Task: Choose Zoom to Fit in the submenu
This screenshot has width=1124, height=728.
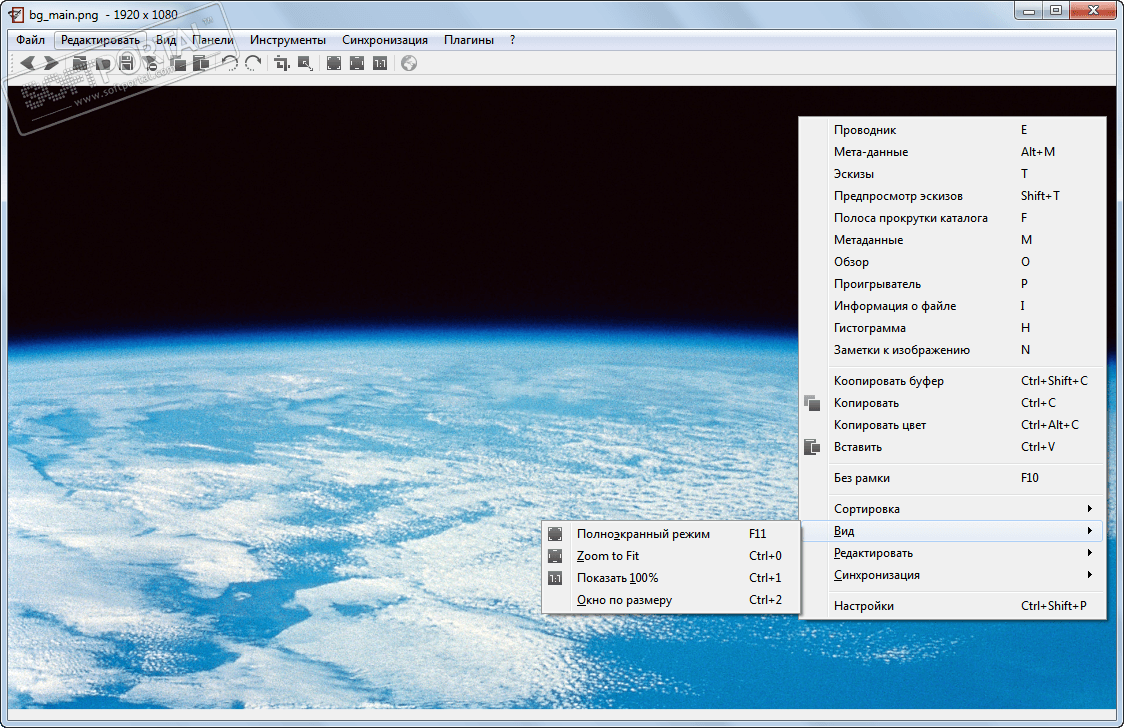Action: point(608,556)
